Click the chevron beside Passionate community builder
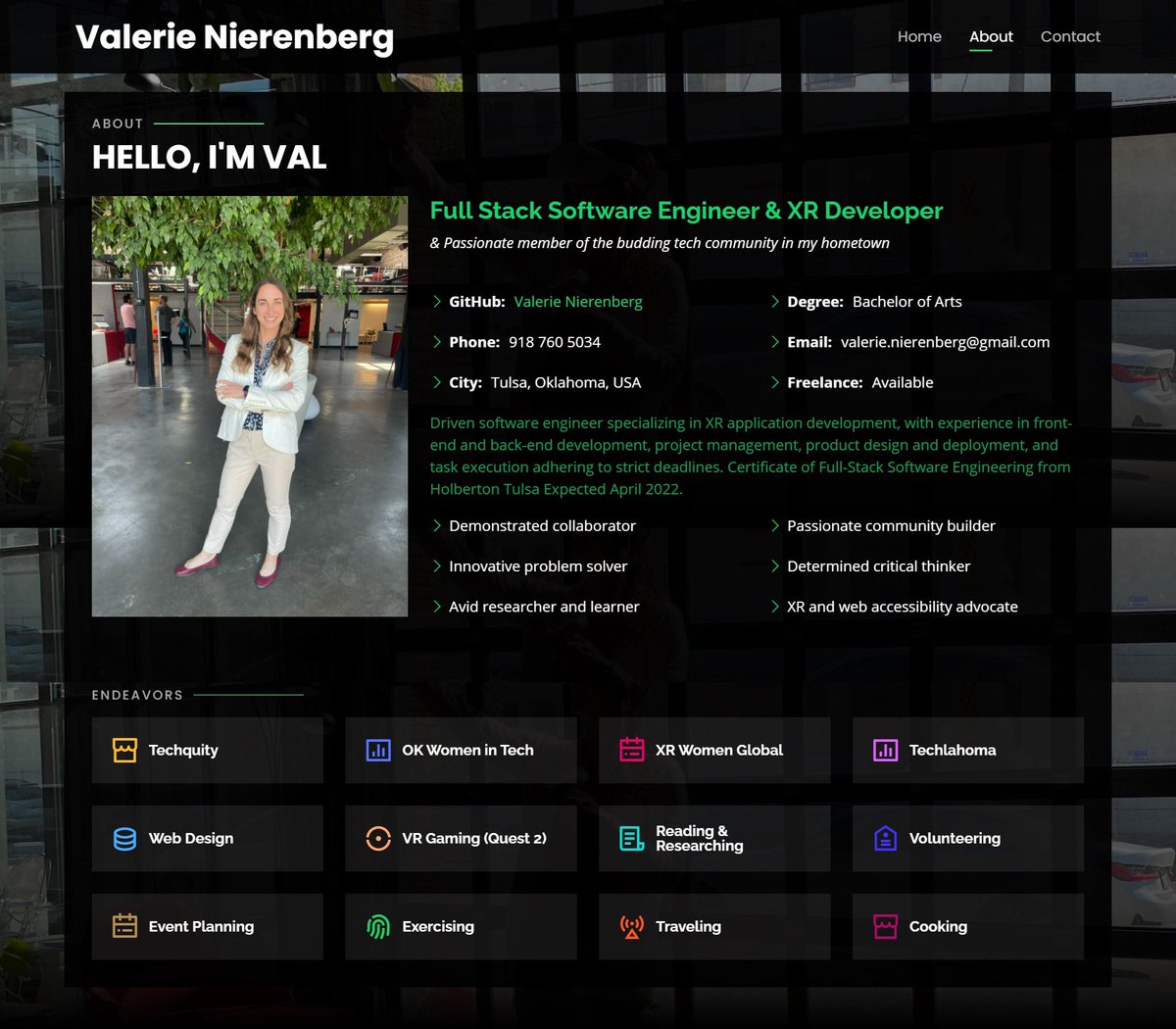 (775, 526)
